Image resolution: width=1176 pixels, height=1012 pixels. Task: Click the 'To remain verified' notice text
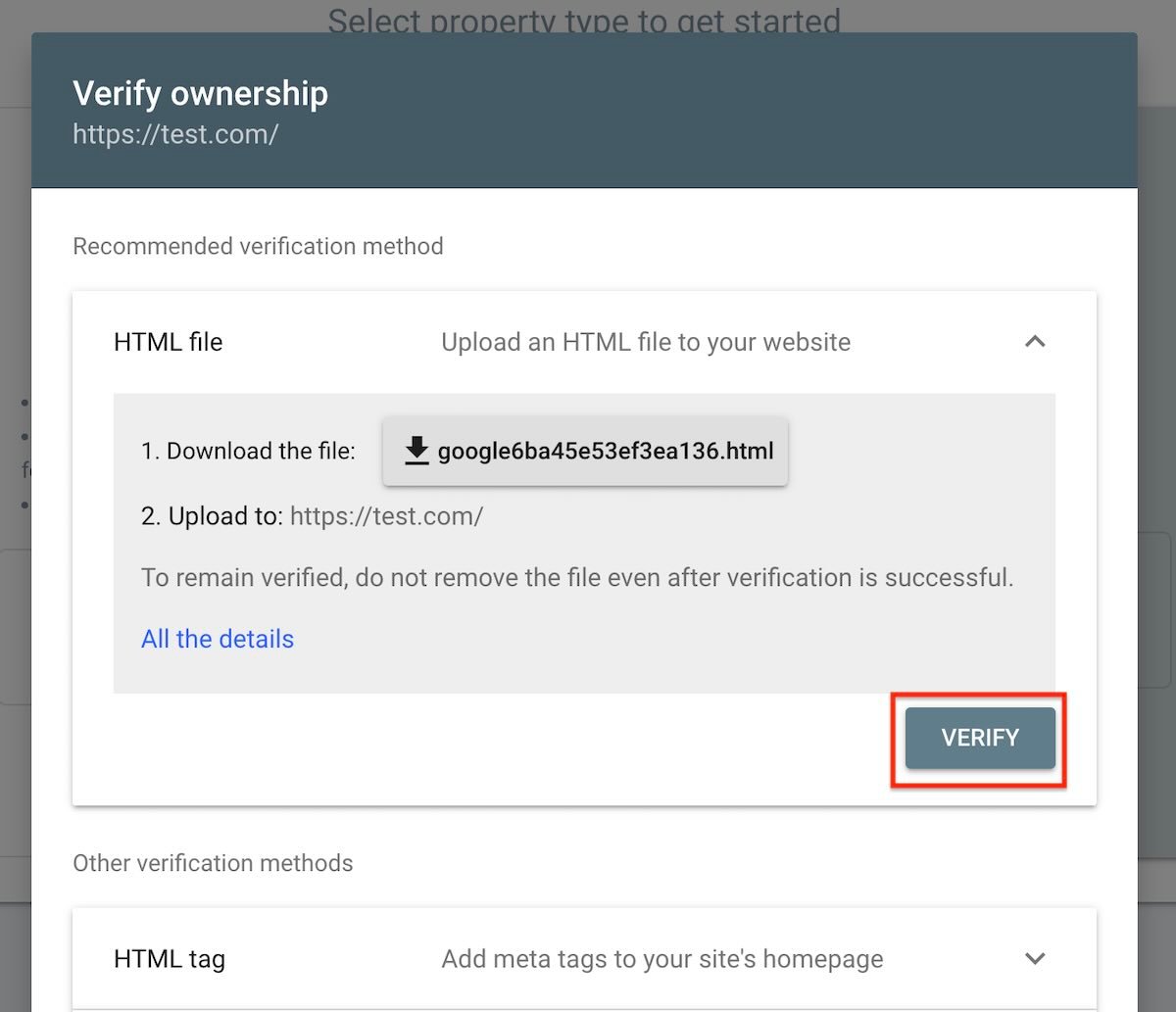(x=577, y=577)
